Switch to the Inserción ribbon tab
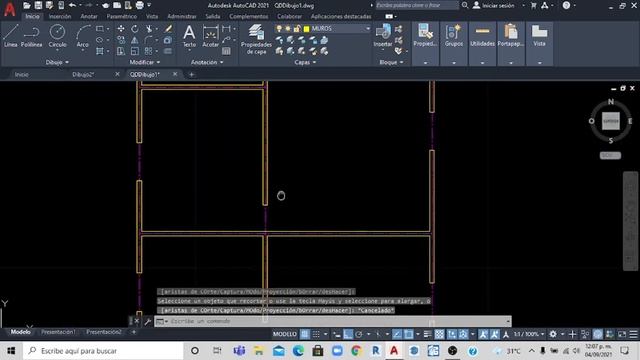The height and width of the screenshot is (360, 640). (x=60, y=16)
